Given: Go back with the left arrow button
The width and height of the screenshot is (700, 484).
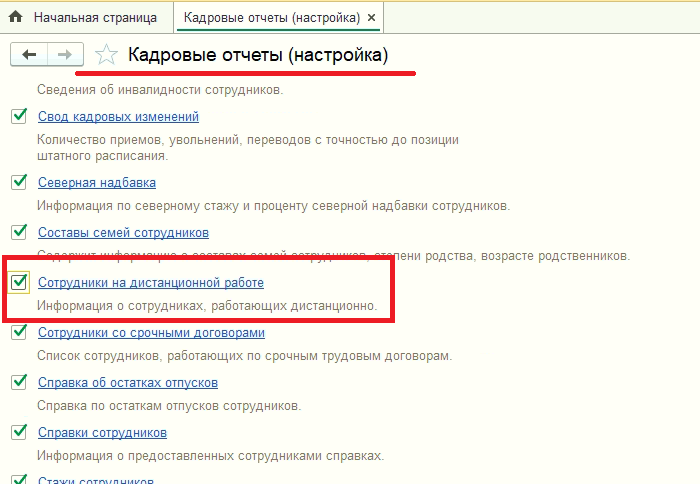Looking at the screenshot, I should coord(29,54).
